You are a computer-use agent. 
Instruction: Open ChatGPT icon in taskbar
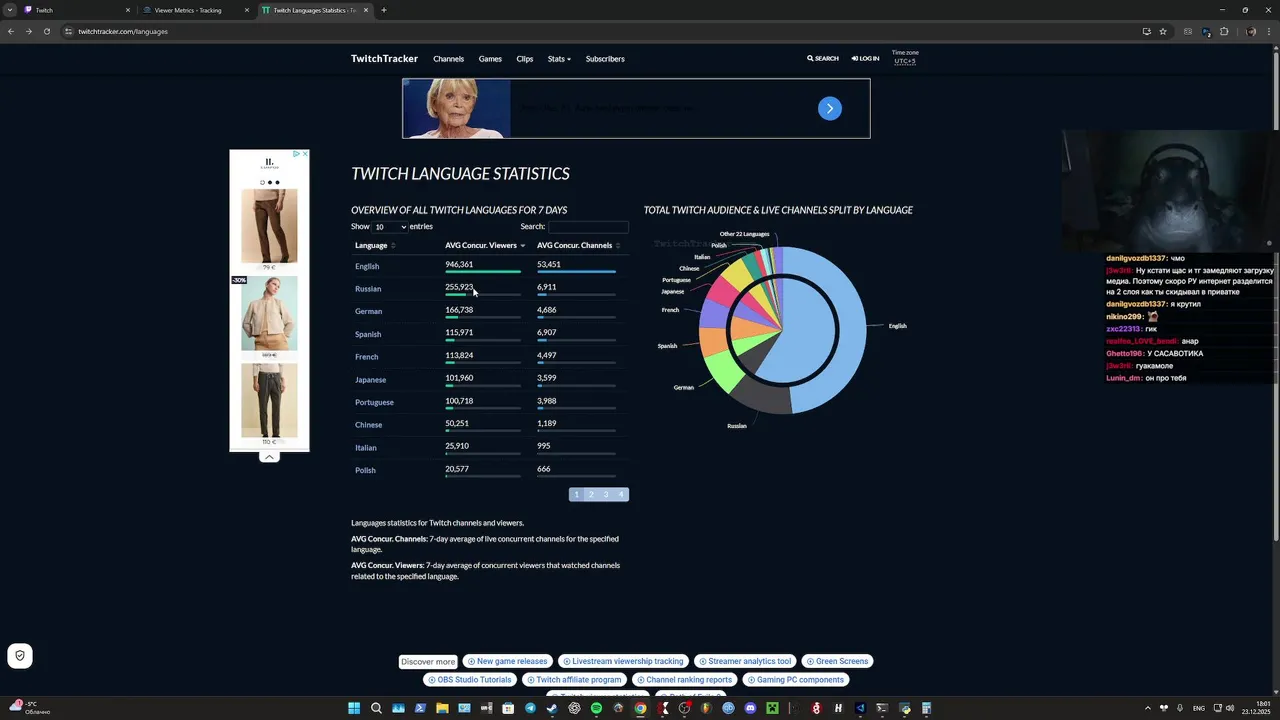[x=574, y=708]
